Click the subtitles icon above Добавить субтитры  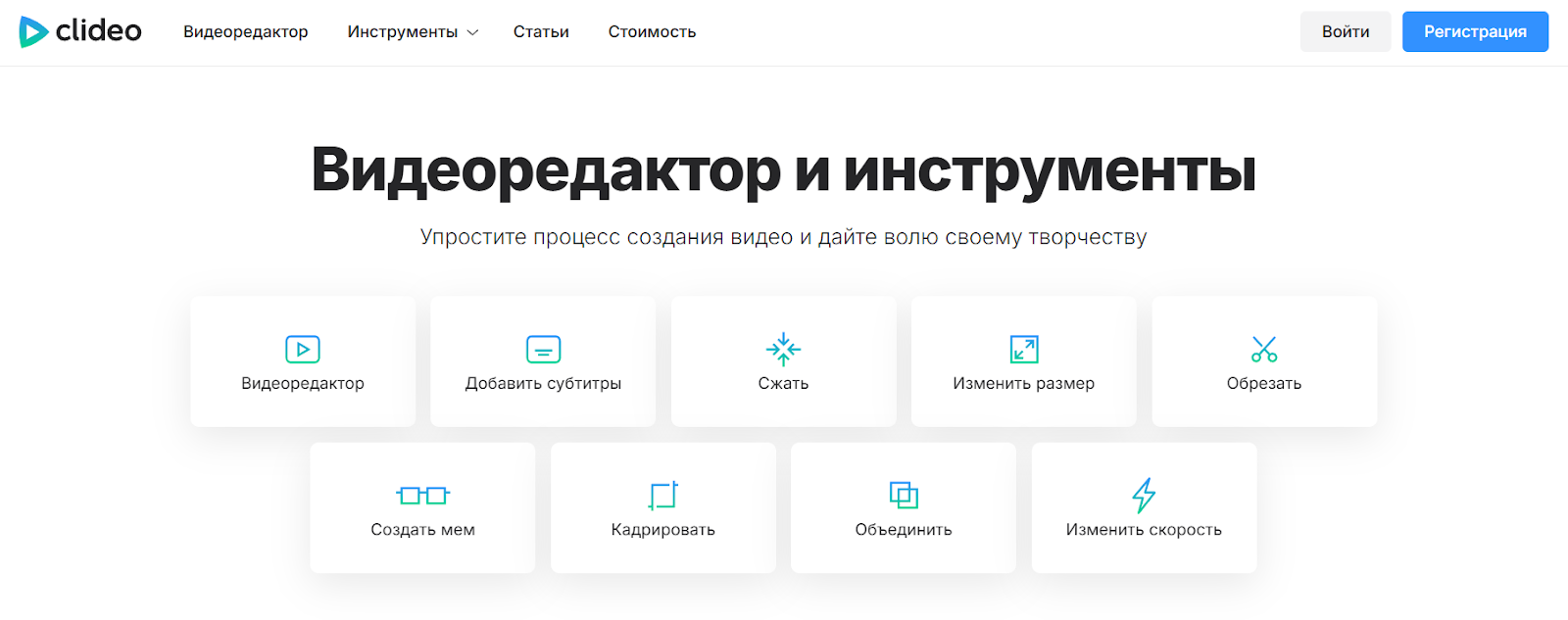543,349
